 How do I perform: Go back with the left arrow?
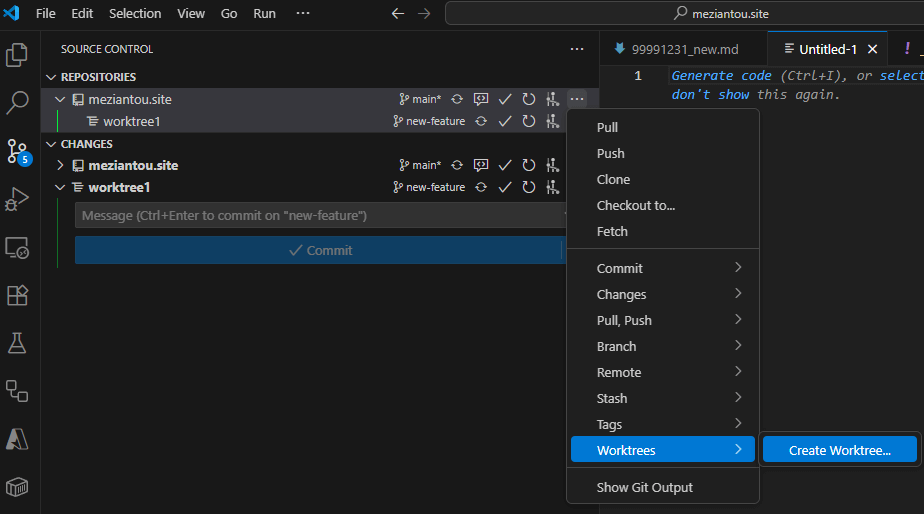pyautogui.click(x=398, y=14)
